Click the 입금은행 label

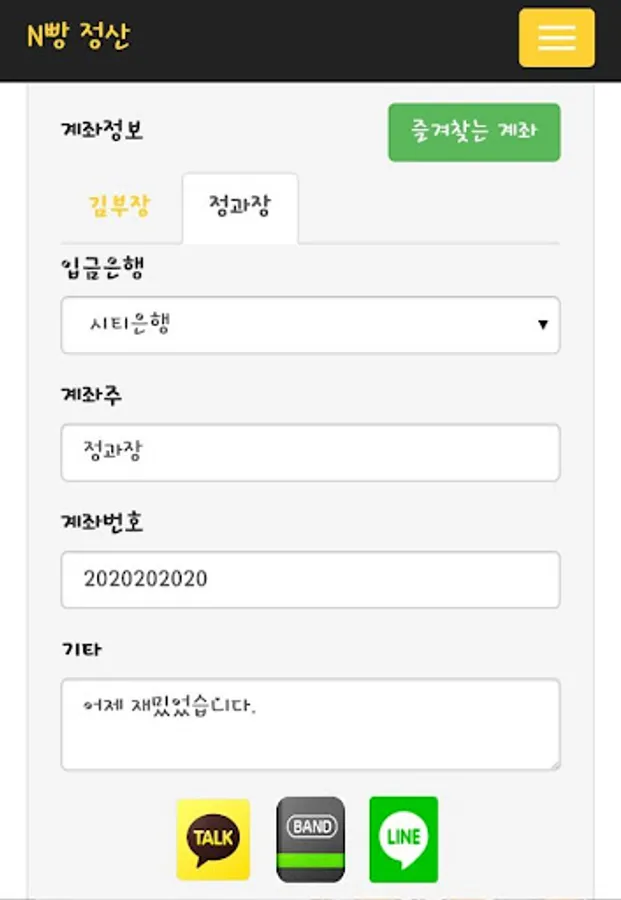tap(103, 268)
